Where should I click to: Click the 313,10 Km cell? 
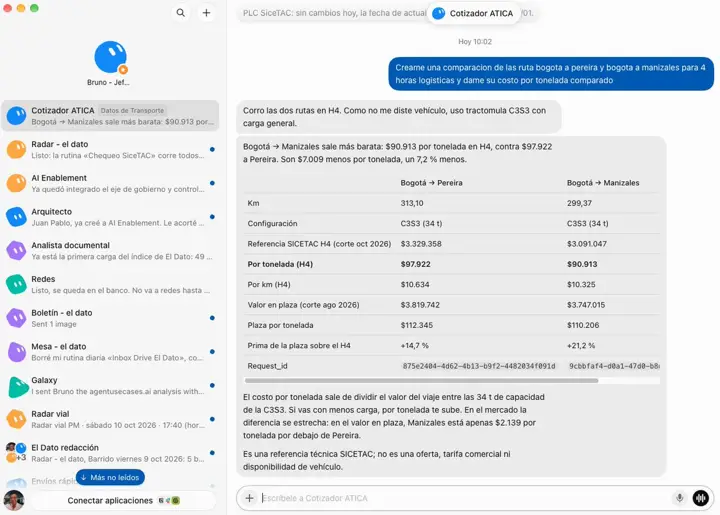412,203
